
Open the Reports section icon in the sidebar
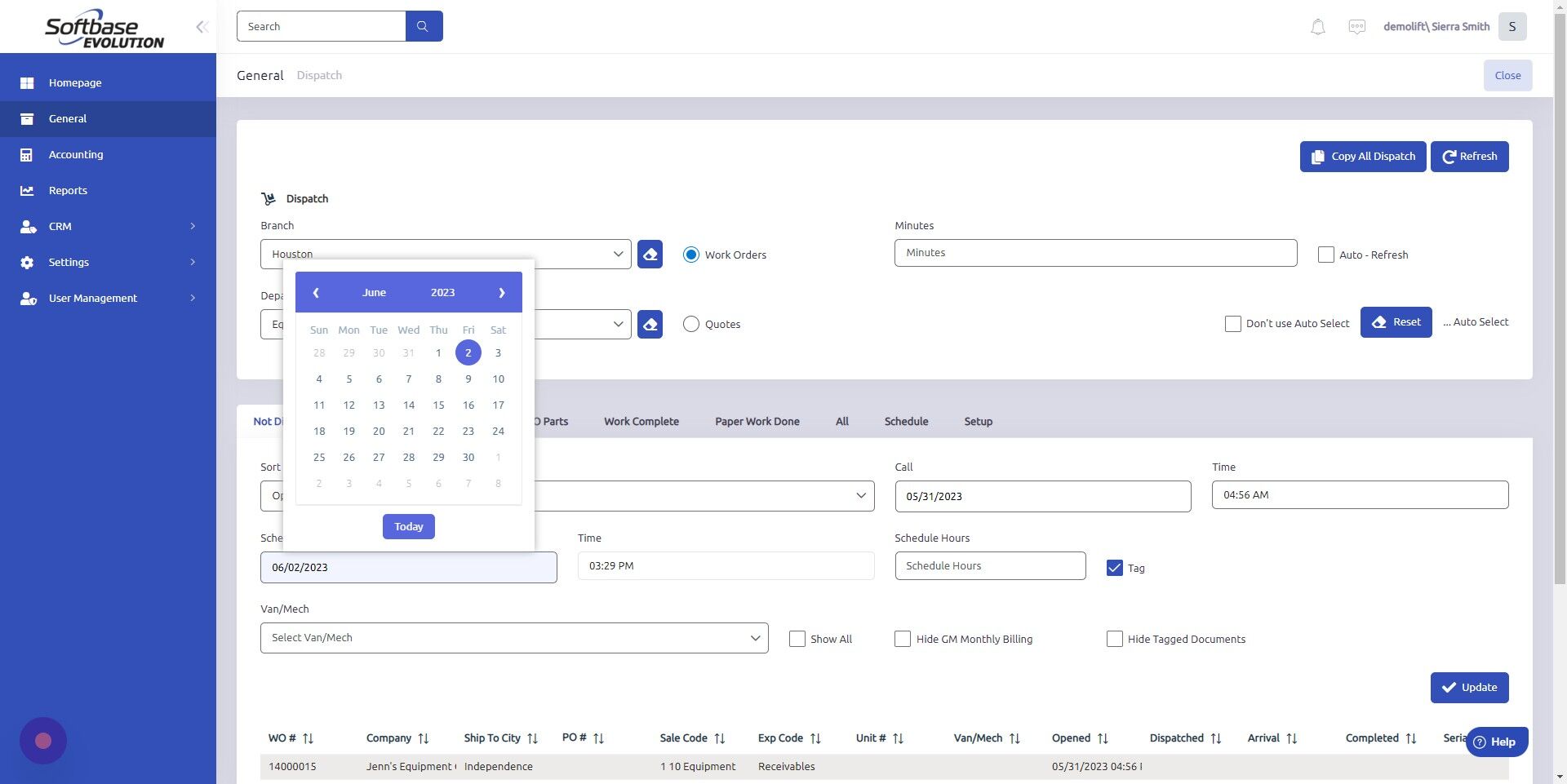(x=27, y=190)
